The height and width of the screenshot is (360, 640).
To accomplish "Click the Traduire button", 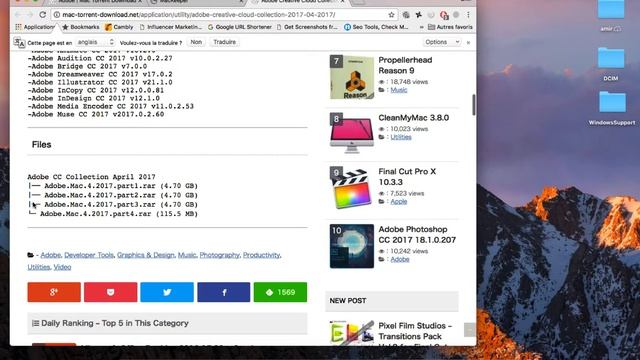I will point(224,42).
